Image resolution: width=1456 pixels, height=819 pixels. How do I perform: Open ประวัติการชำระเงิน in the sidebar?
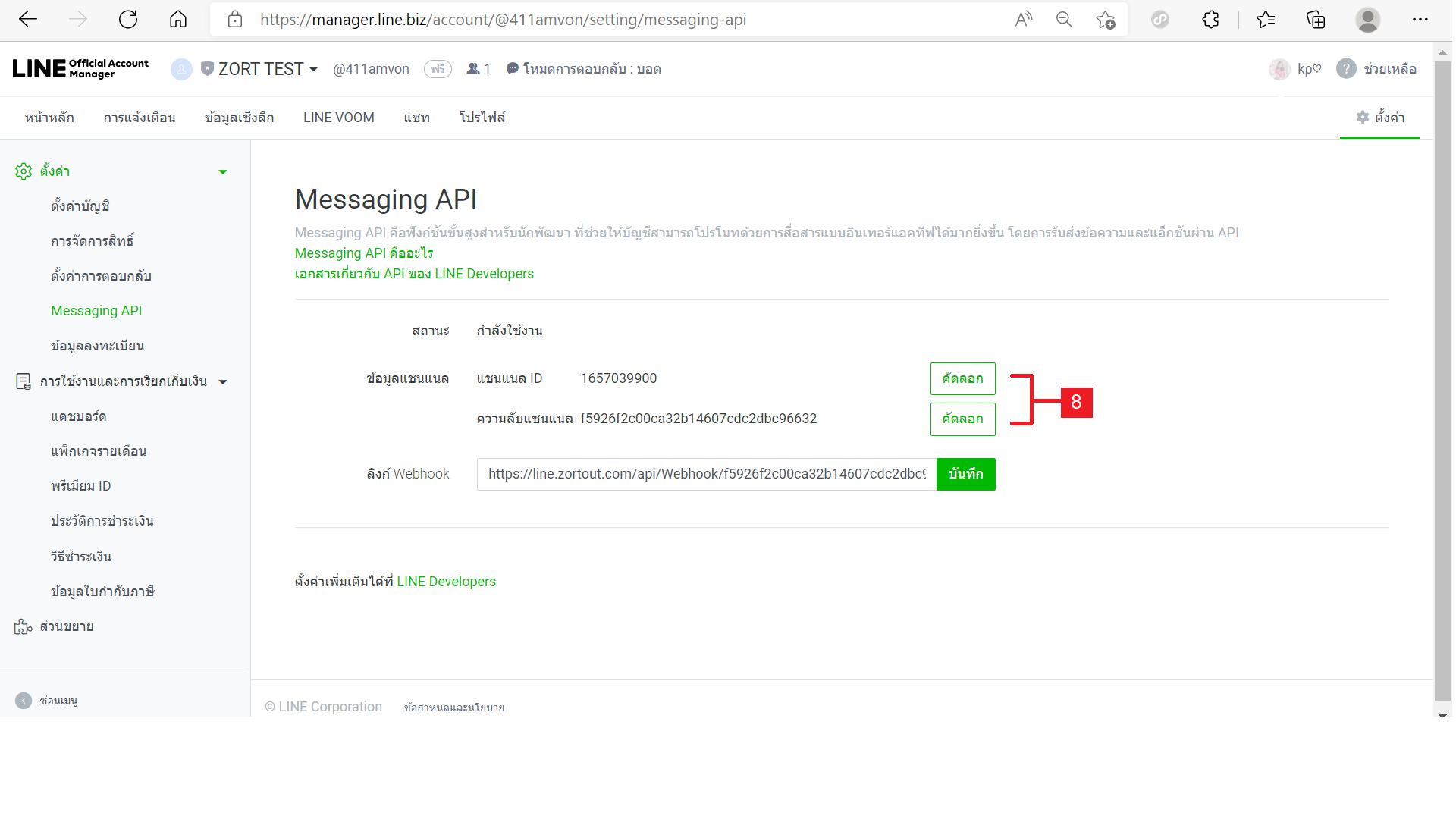pyautogui.click(x=102, y=521)
